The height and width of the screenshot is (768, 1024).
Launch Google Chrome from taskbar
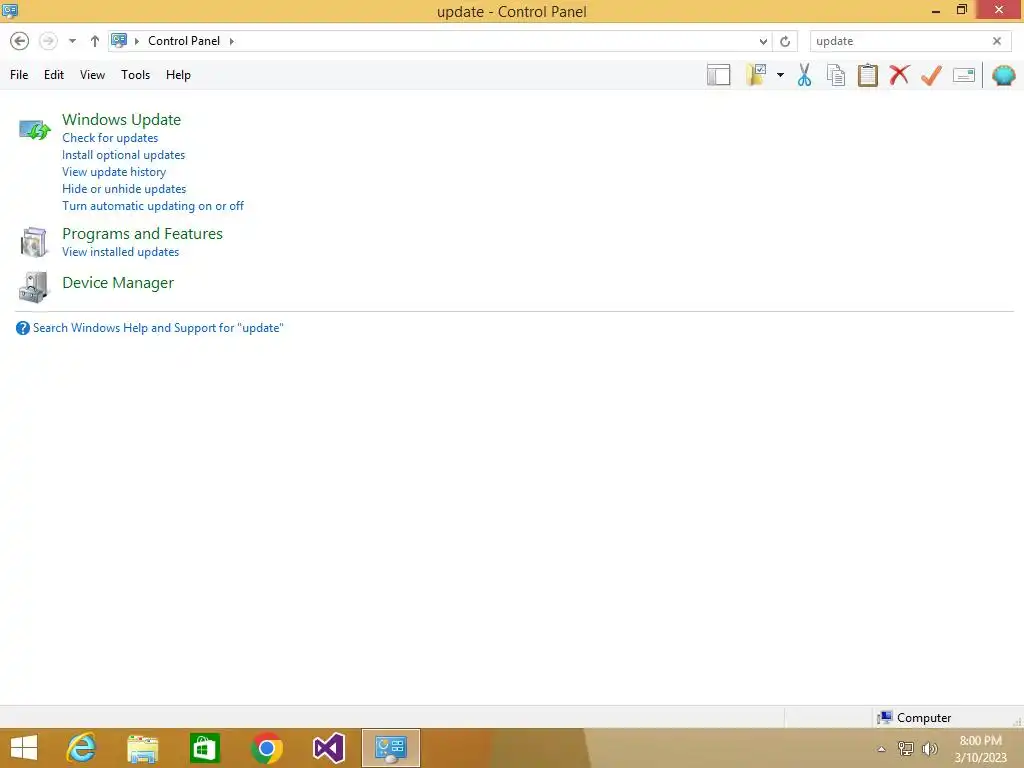(x=266, y=748)
